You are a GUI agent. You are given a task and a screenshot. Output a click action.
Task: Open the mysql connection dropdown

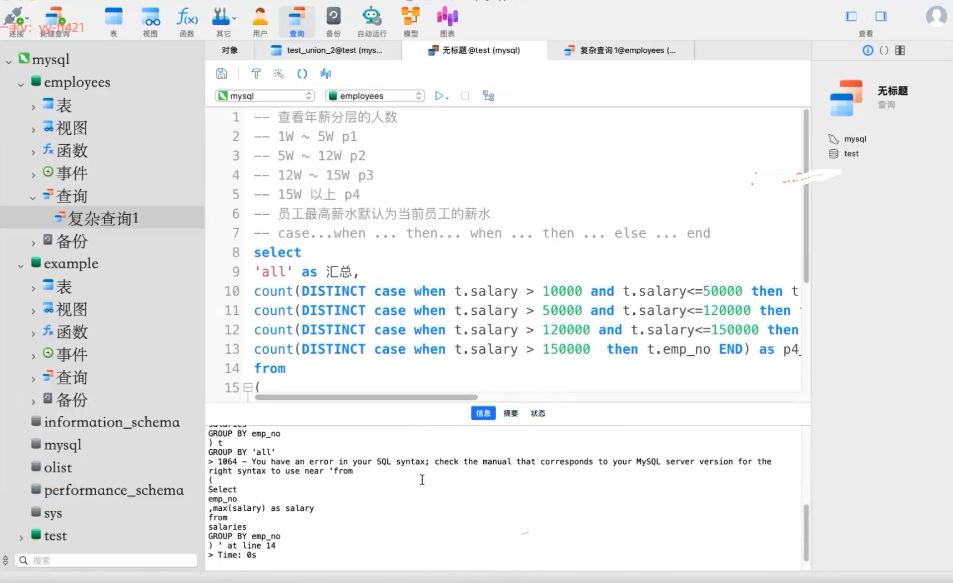[268, 96]
